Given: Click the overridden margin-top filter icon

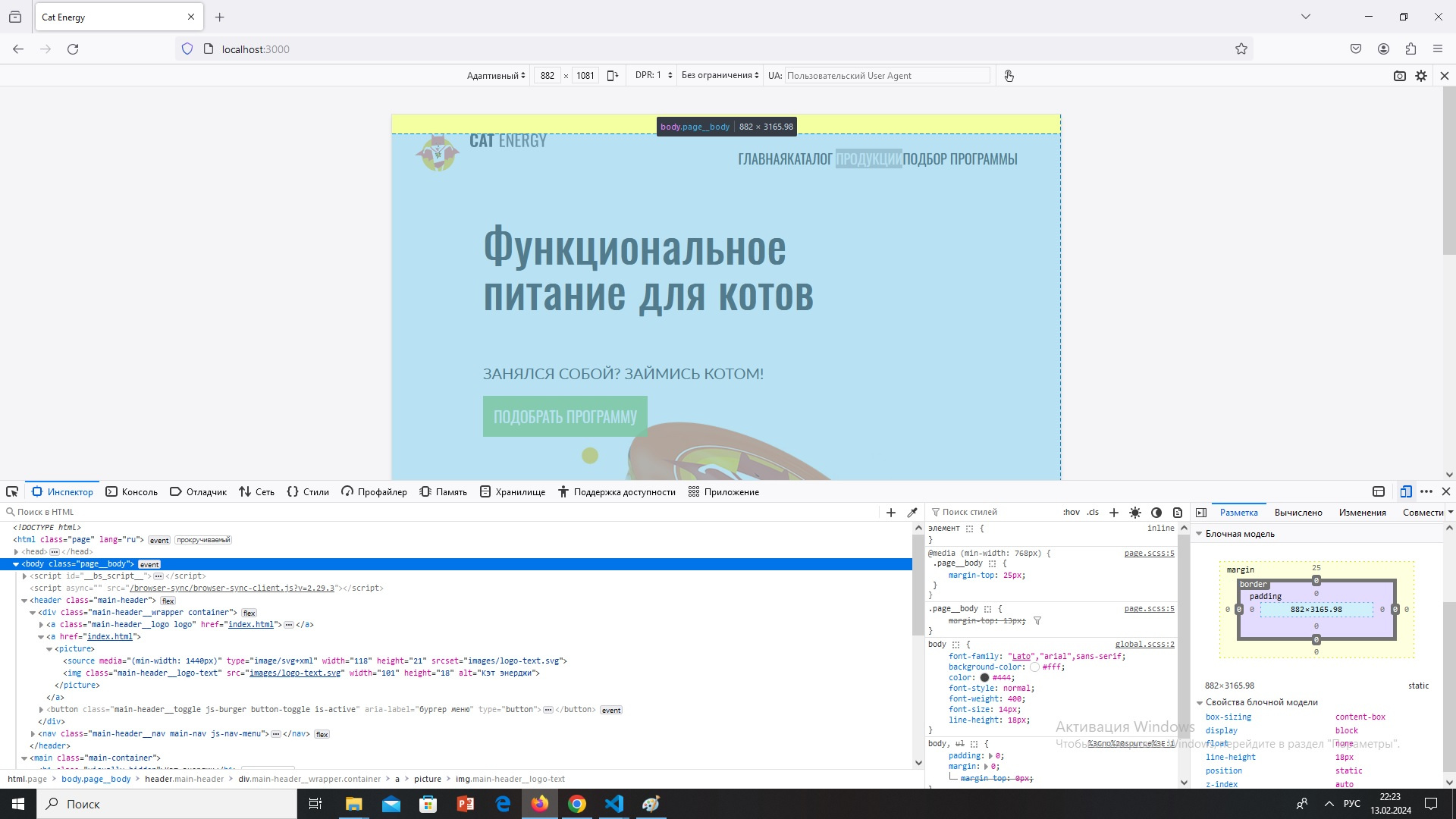Looking at the screenshot, I should (x=1037, y=620).
